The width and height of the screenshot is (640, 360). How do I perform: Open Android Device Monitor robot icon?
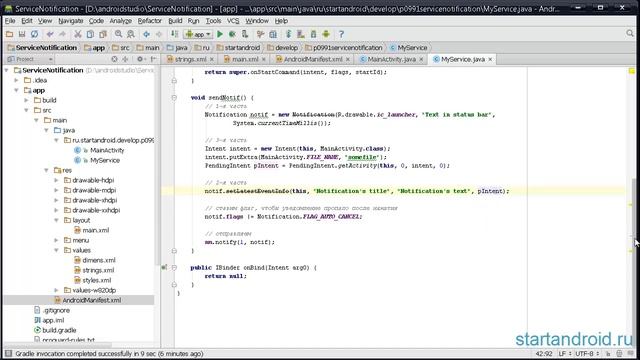[x=326, y=34]
